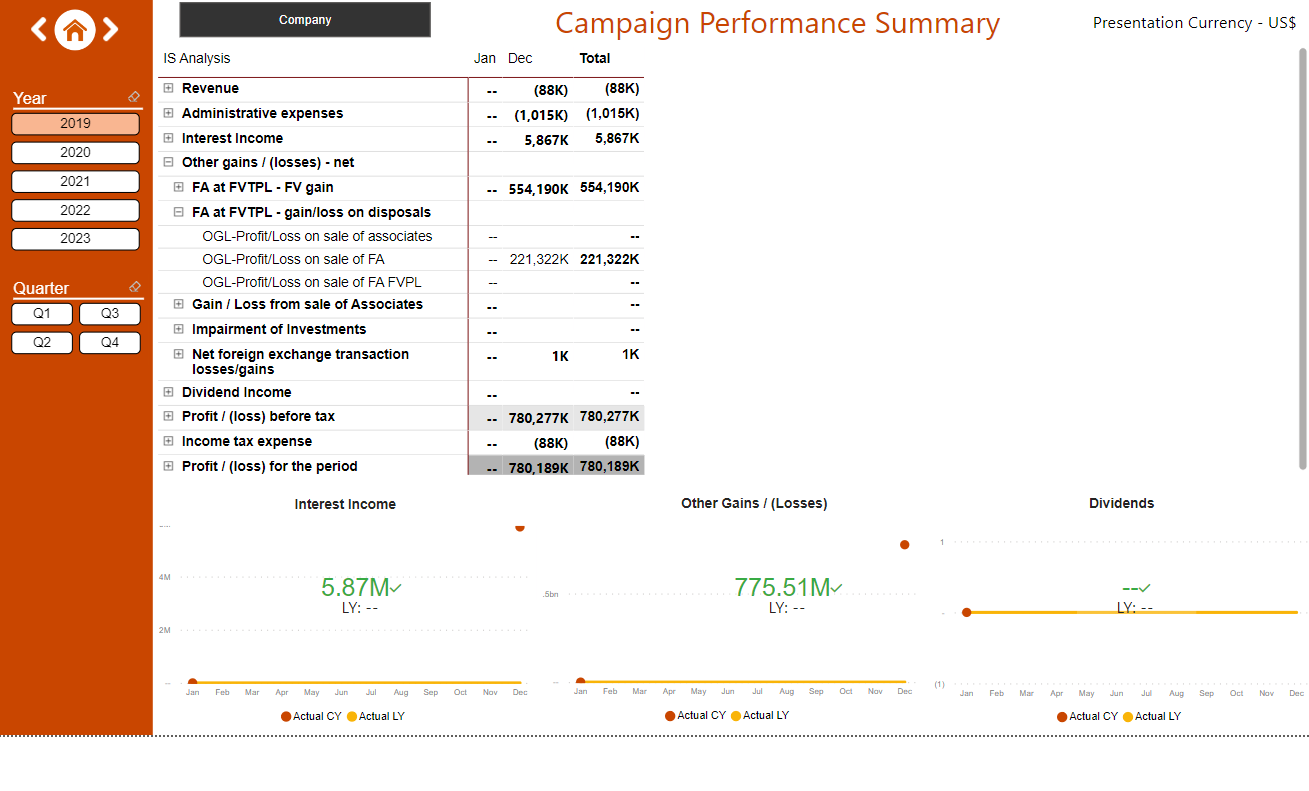Screen dimensions: 1309x791
Task: Click the 5,867K Dec interest income value
Action: coord(546,140)
